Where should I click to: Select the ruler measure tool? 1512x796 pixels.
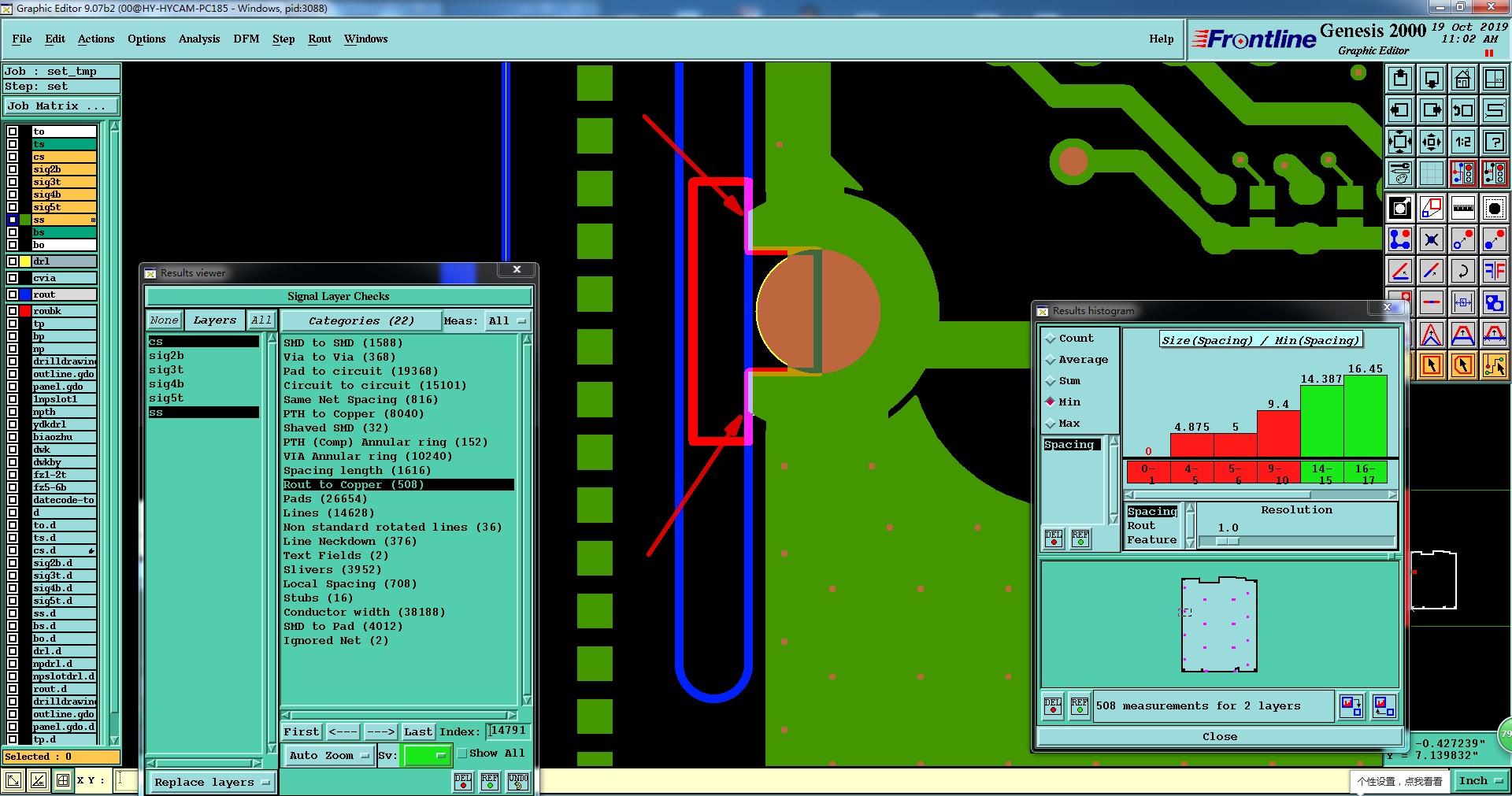[x=1463, y=208]
